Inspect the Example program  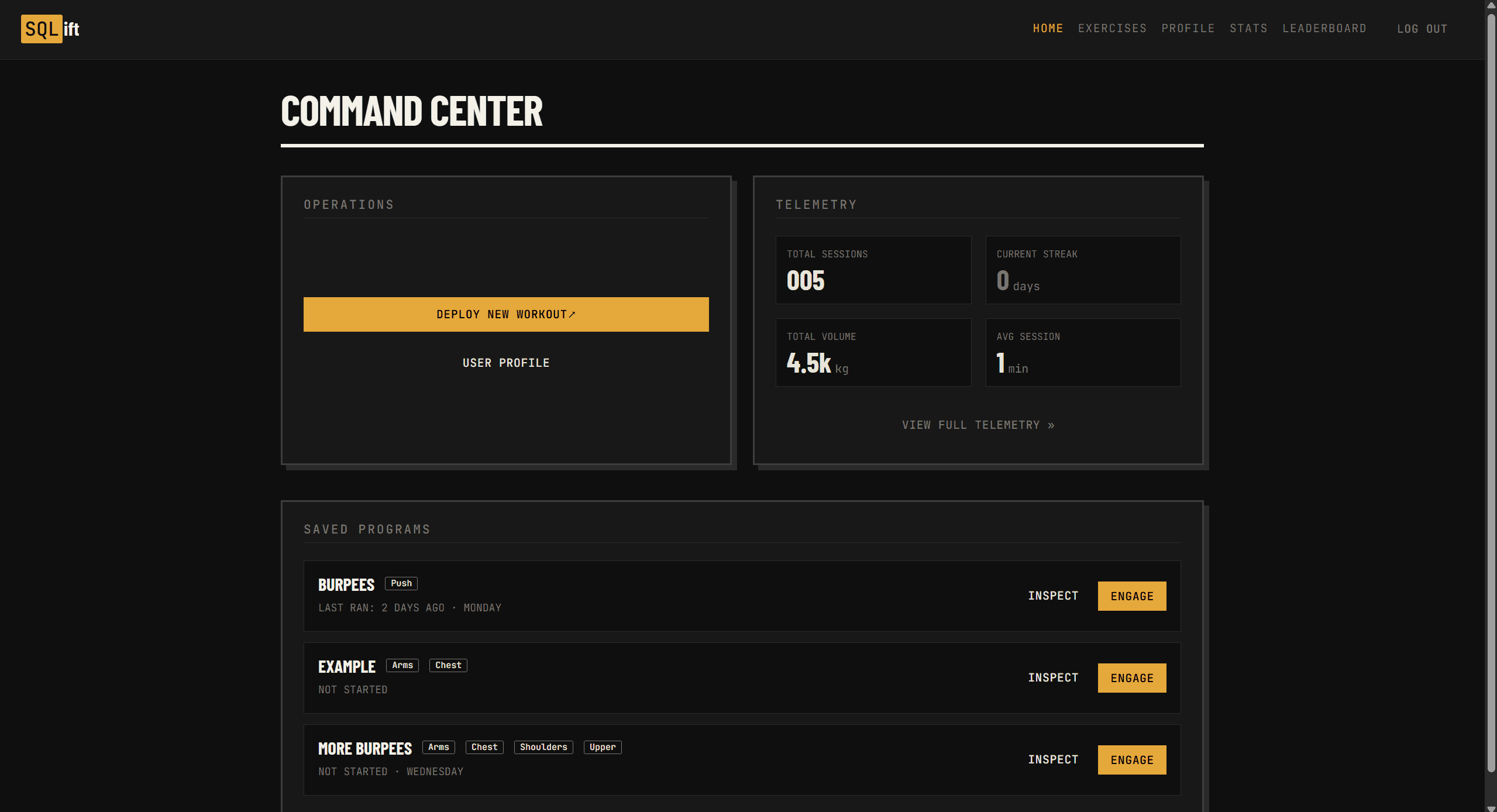point(1053,677)
